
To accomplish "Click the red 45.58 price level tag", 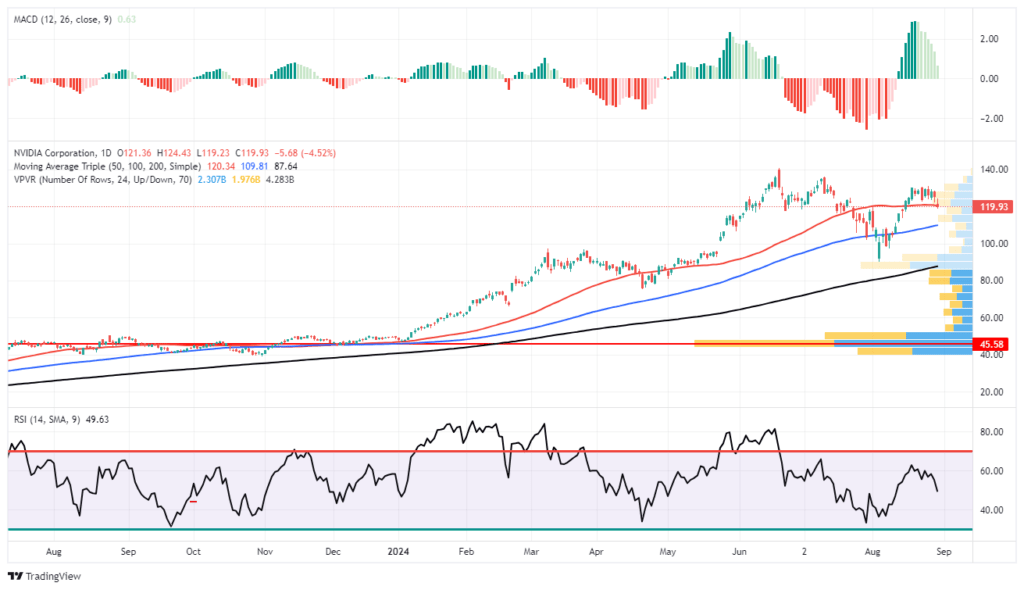I will point(990,345).
